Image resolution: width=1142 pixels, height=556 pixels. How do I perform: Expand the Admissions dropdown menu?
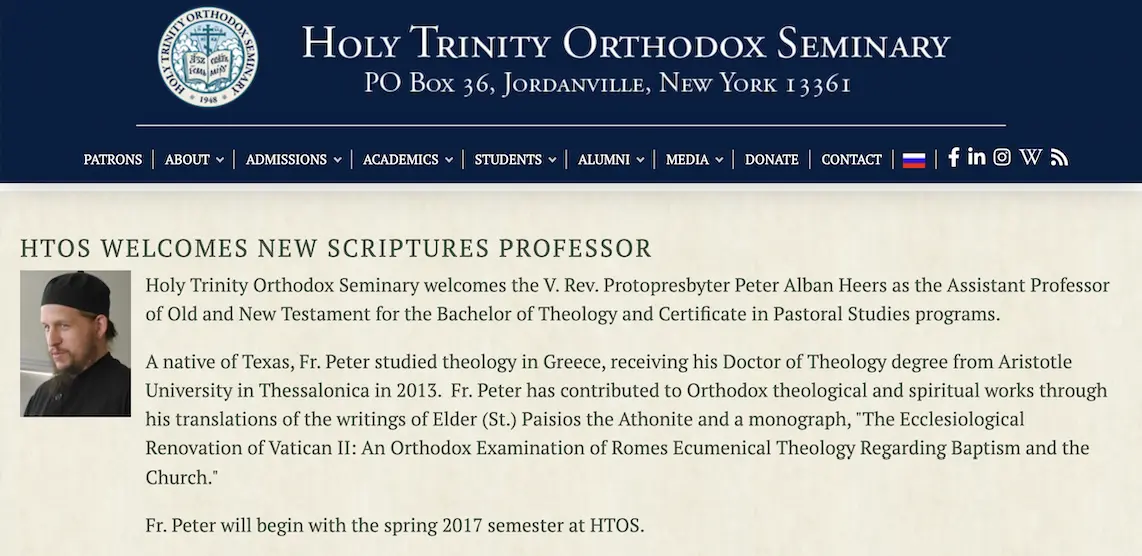[293, 160]
